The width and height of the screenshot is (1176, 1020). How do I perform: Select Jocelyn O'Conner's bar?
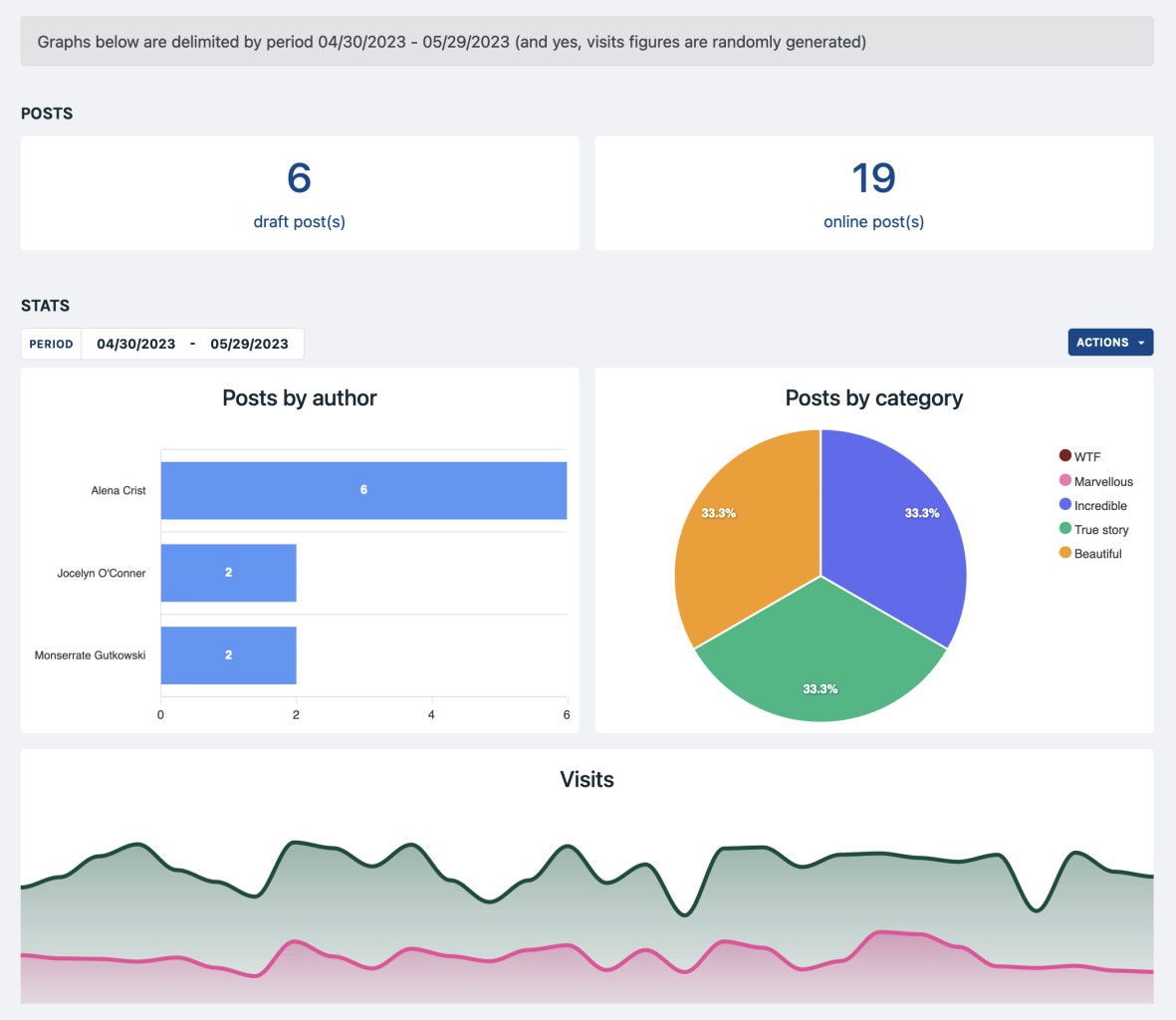tap(228, 573)
